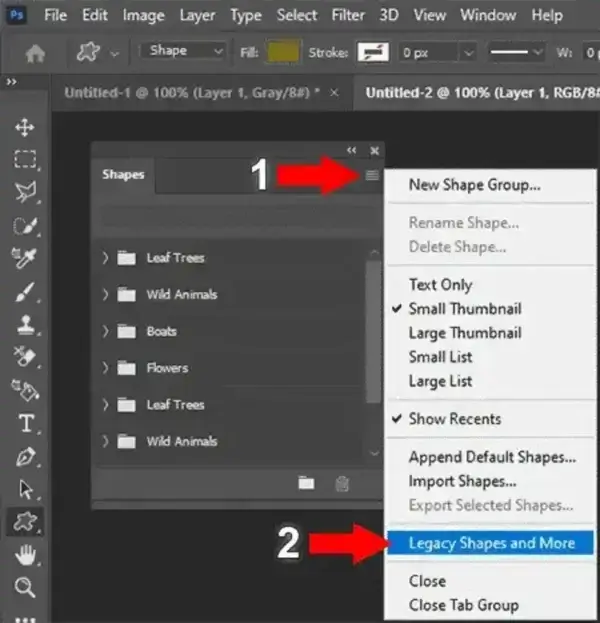
Task: Collapse the Shapes panel with double arrows
Action: coord(351,150)
